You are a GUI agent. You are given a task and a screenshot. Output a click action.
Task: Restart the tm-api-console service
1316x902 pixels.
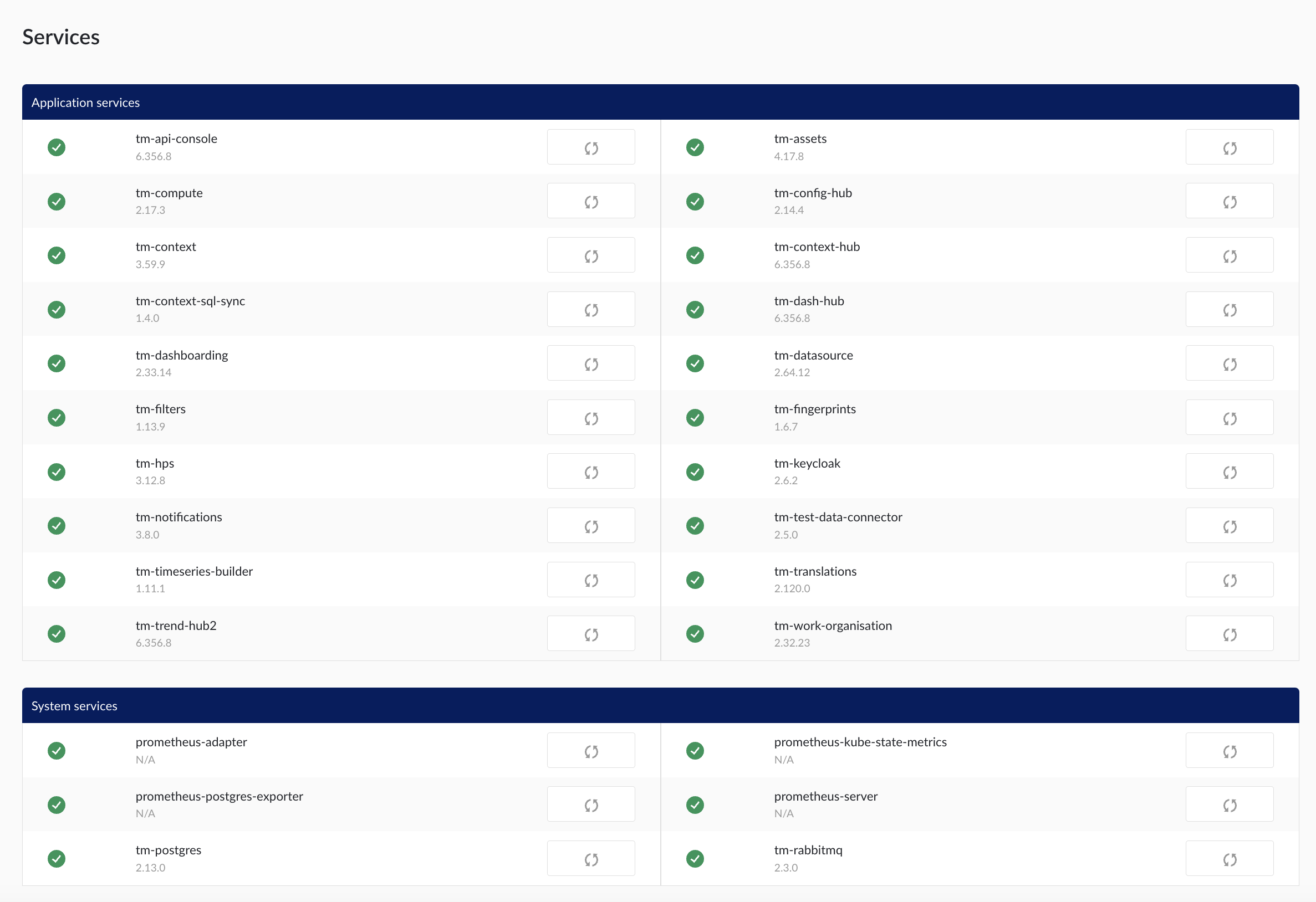590,147
